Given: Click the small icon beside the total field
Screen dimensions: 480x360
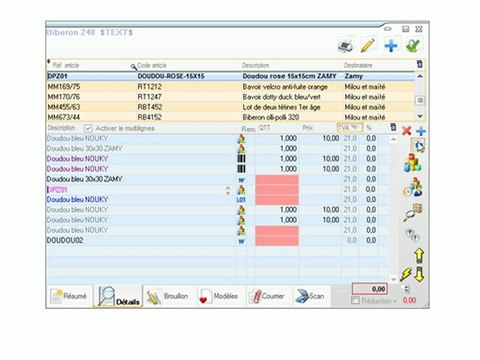Looking at the screenshot, I should [406, 289].
